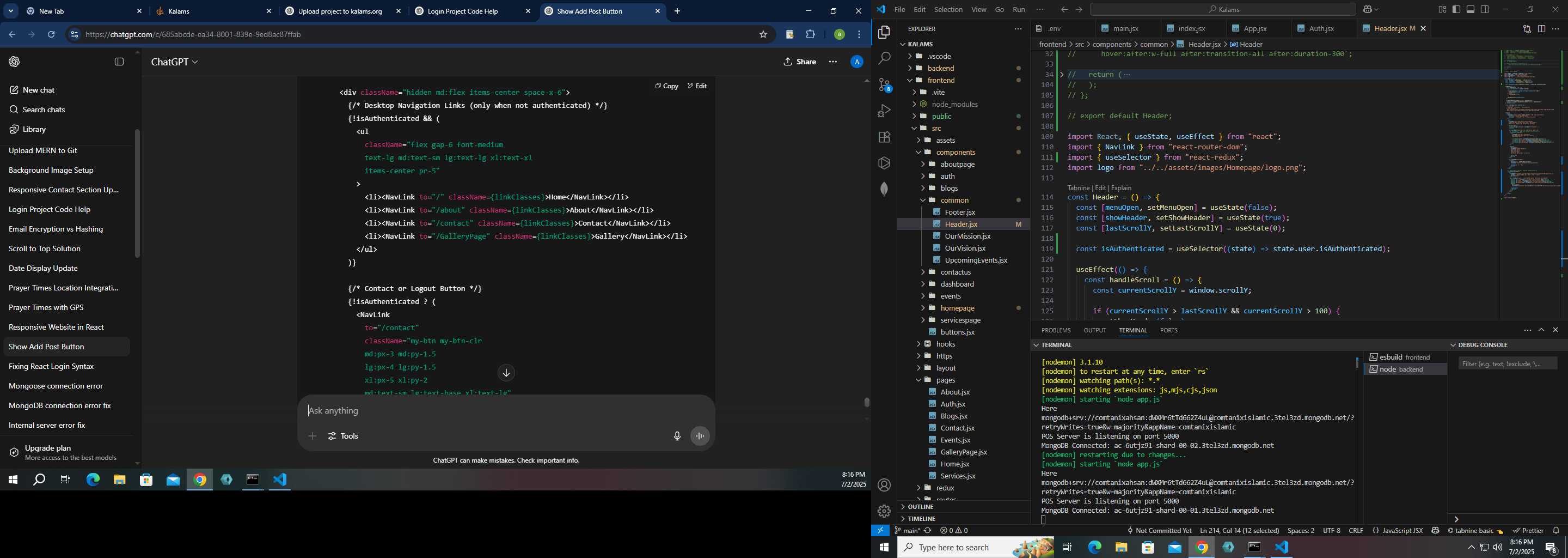Click Customize Layout icon in VS Code
The height and width of the screenshot is (558, 1568).
(x=1442, y=10)
